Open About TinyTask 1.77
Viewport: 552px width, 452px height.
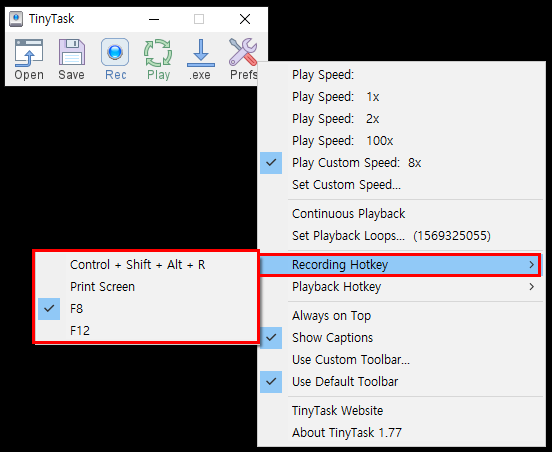401,433
